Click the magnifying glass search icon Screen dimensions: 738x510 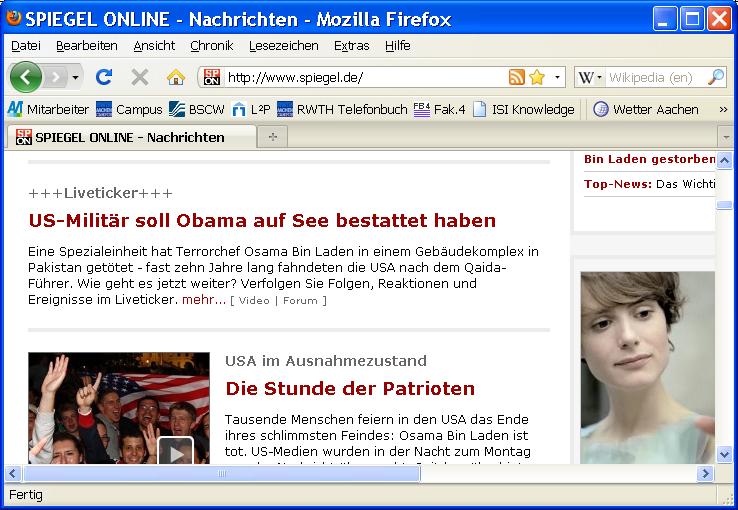(716, 77)
